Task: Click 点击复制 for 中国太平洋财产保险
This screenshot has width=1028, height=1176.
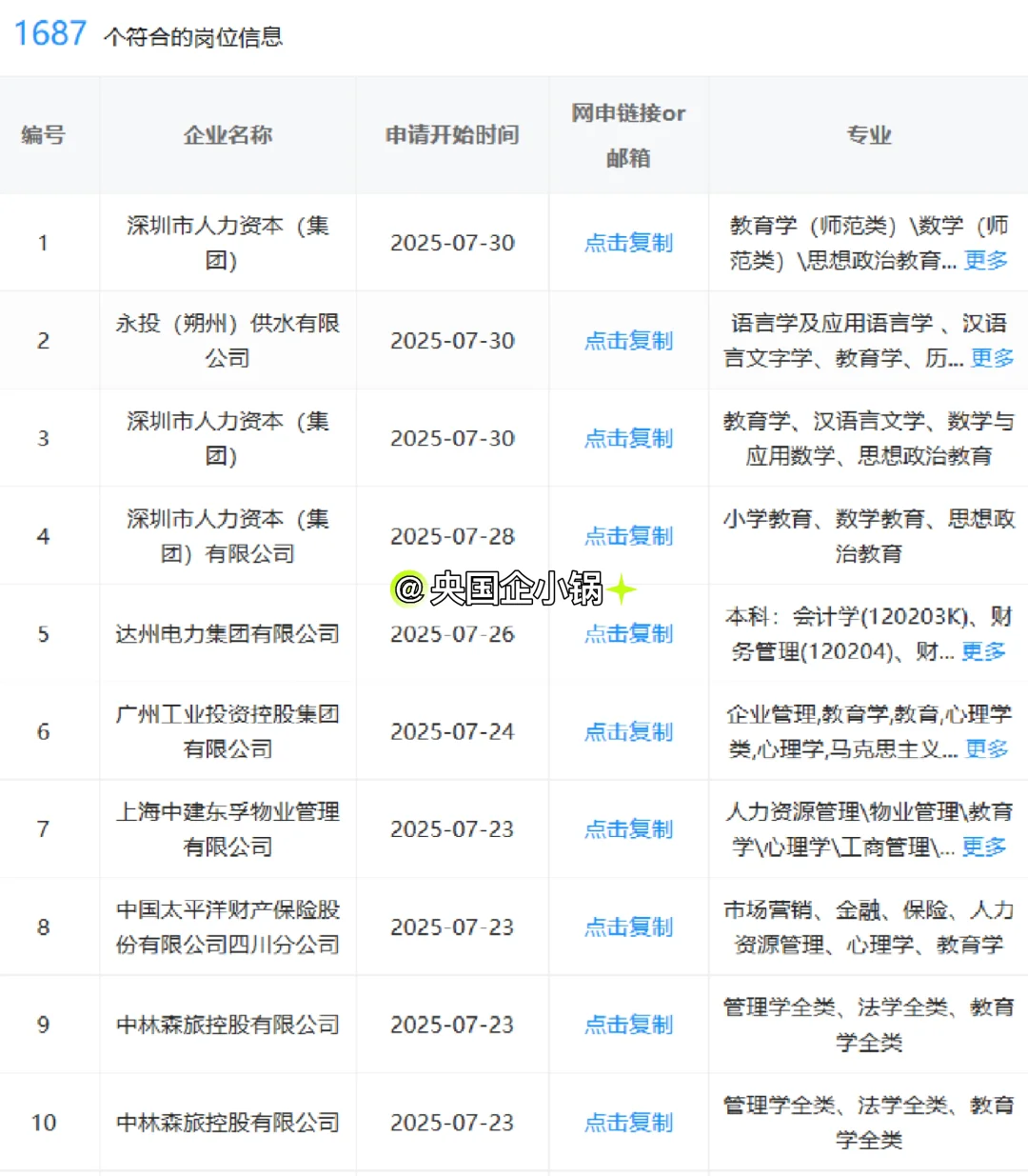Action: point(628,927)
